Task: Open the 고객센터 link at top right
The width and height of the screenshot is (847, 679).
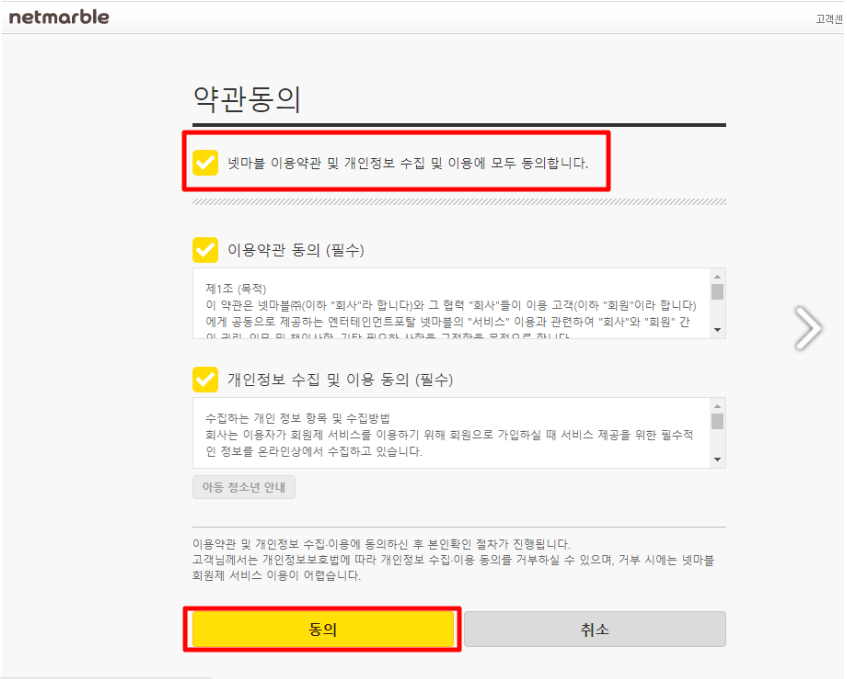Action: coord(829,19)
